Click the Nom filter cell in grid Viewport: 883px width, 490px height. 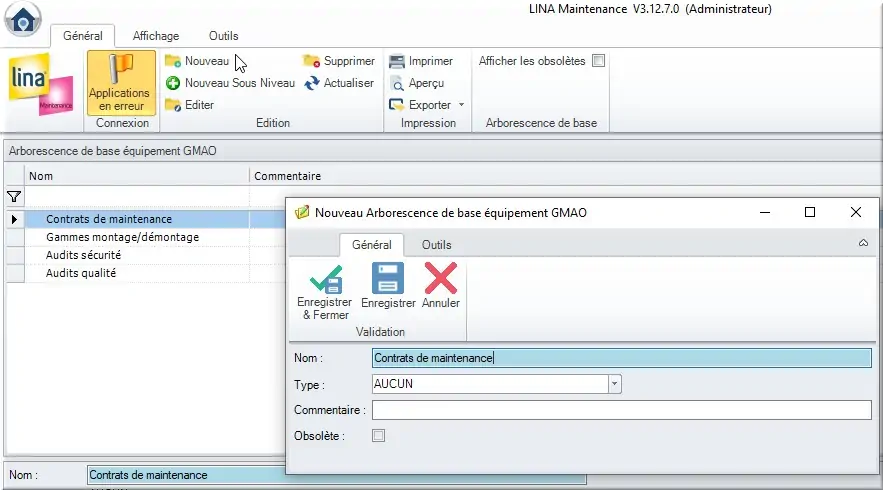click(x=137, y=197)
